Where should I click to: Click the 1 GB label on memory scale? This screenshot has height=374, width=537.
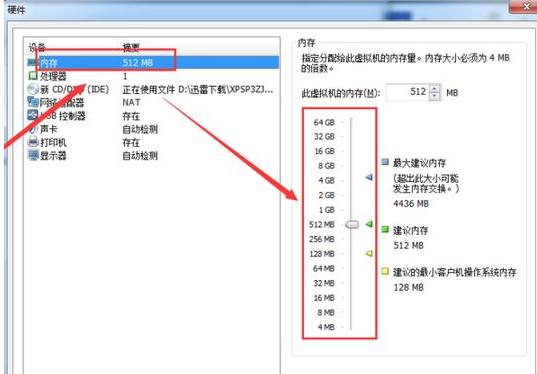[x=326, y=210]
